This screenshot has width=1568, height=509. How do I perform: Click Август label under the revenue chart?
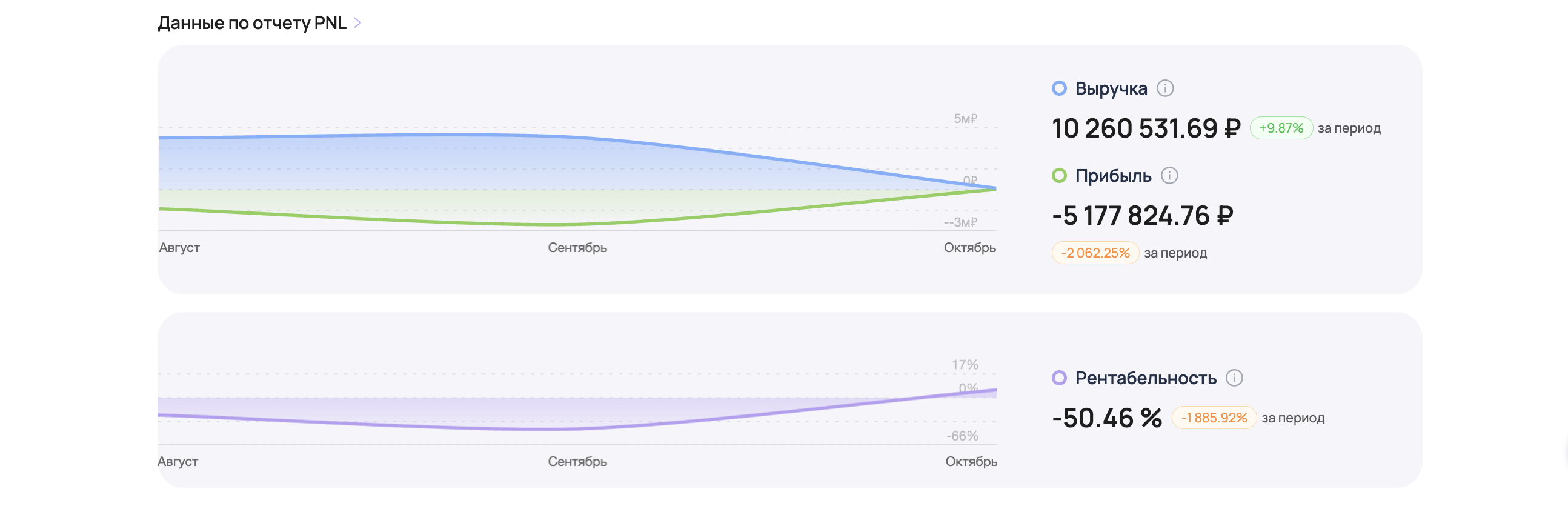pos(179,248)
